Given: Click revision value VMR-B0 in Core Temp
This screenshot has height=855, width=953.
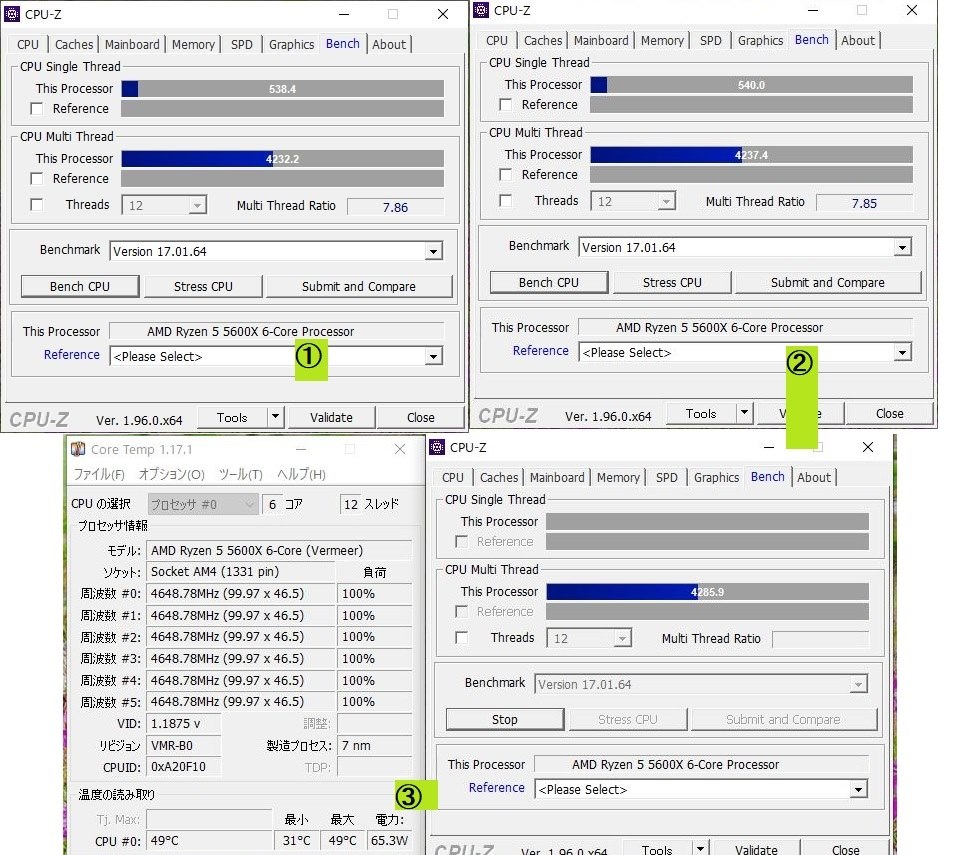Looking at the screenshot, I should [184, 746].
